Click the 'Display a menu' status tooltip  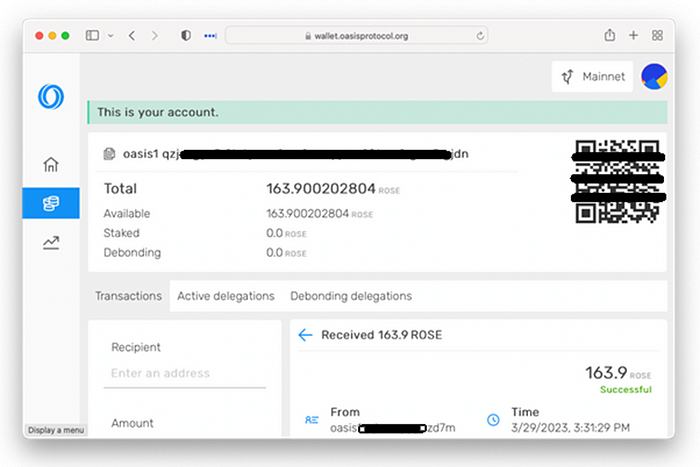(56, 430)
